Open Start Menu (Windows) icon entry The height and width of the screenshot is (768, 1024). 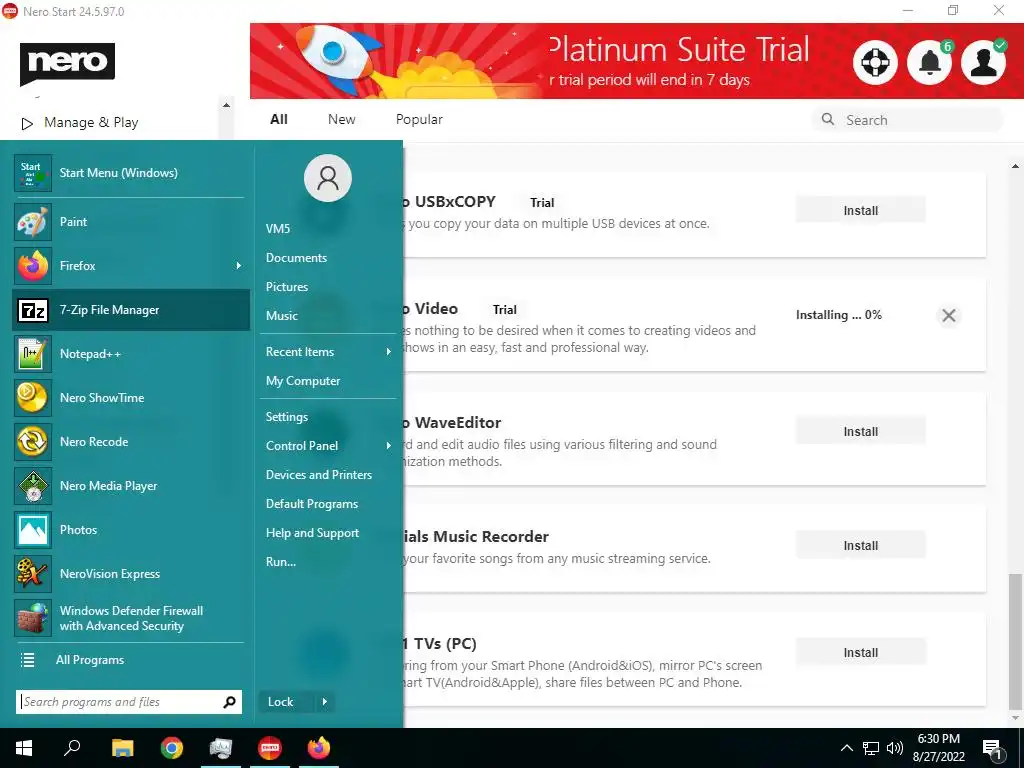pyautogui.click(x=131, y=173)
